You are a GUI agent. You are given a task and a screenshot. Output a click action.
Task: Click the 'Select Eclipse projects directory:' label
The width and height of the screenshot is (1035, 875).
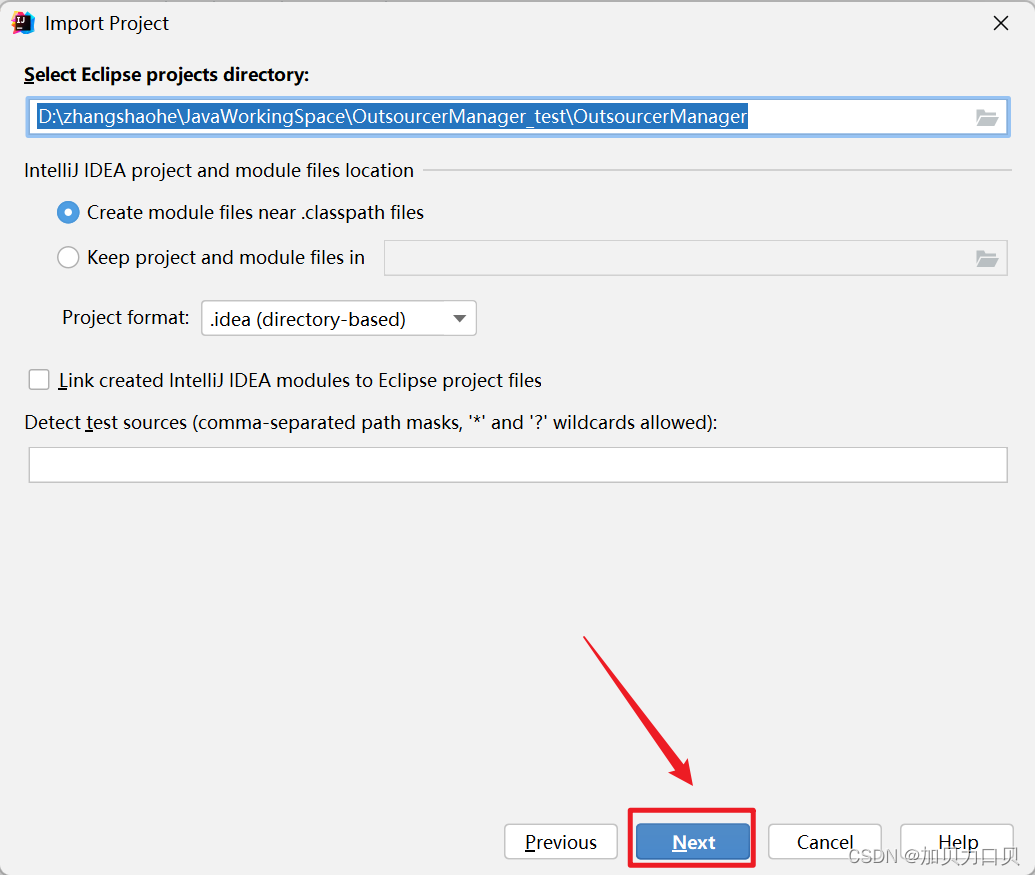[166, 75]
